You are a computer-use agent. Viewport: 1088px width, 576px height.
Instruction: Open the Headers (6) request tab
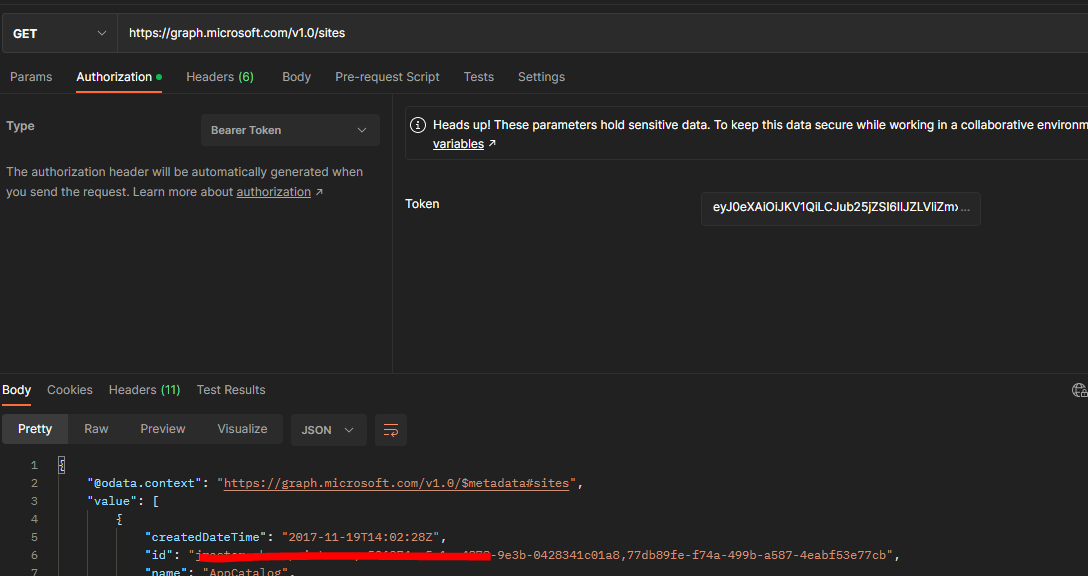tap(220, 77)
